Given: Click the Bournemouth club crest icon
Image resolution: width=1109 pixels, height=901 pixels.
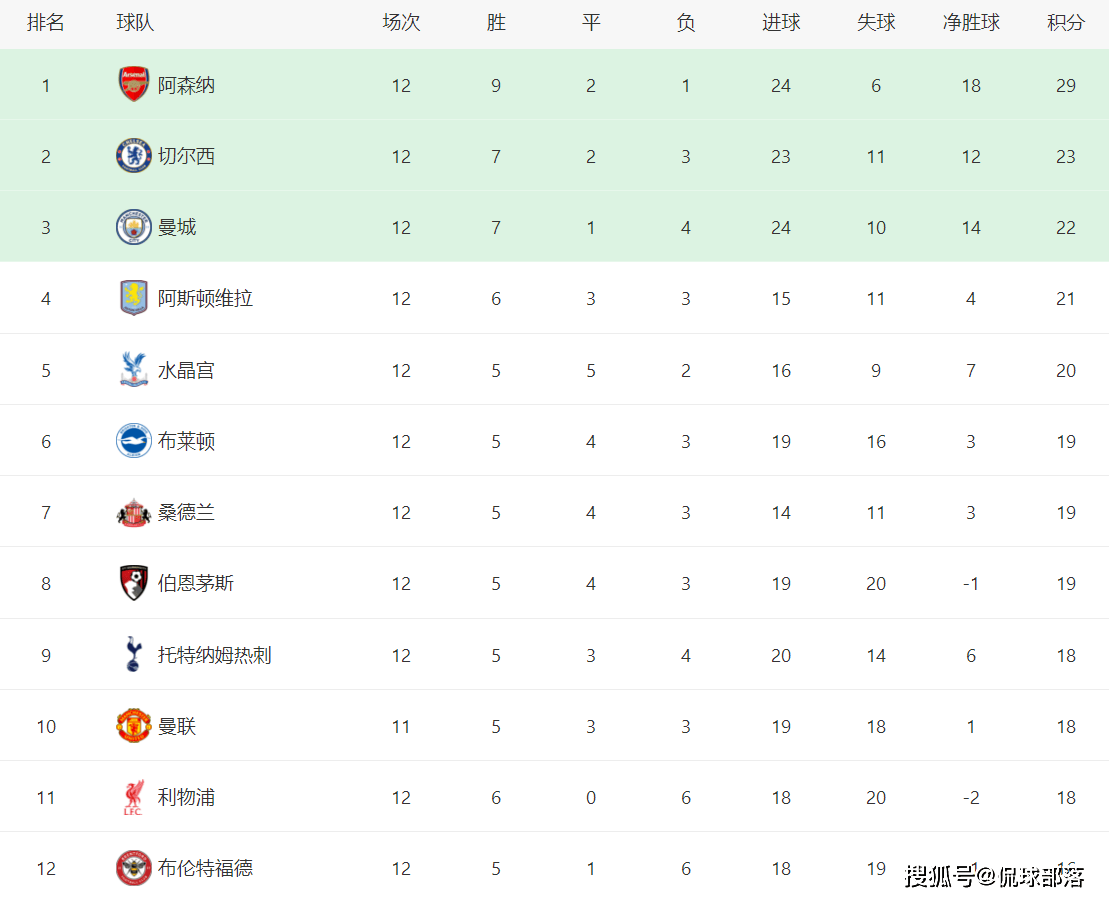Looking at the screenshot, I should pyautogui.click(x=133, y=583).
